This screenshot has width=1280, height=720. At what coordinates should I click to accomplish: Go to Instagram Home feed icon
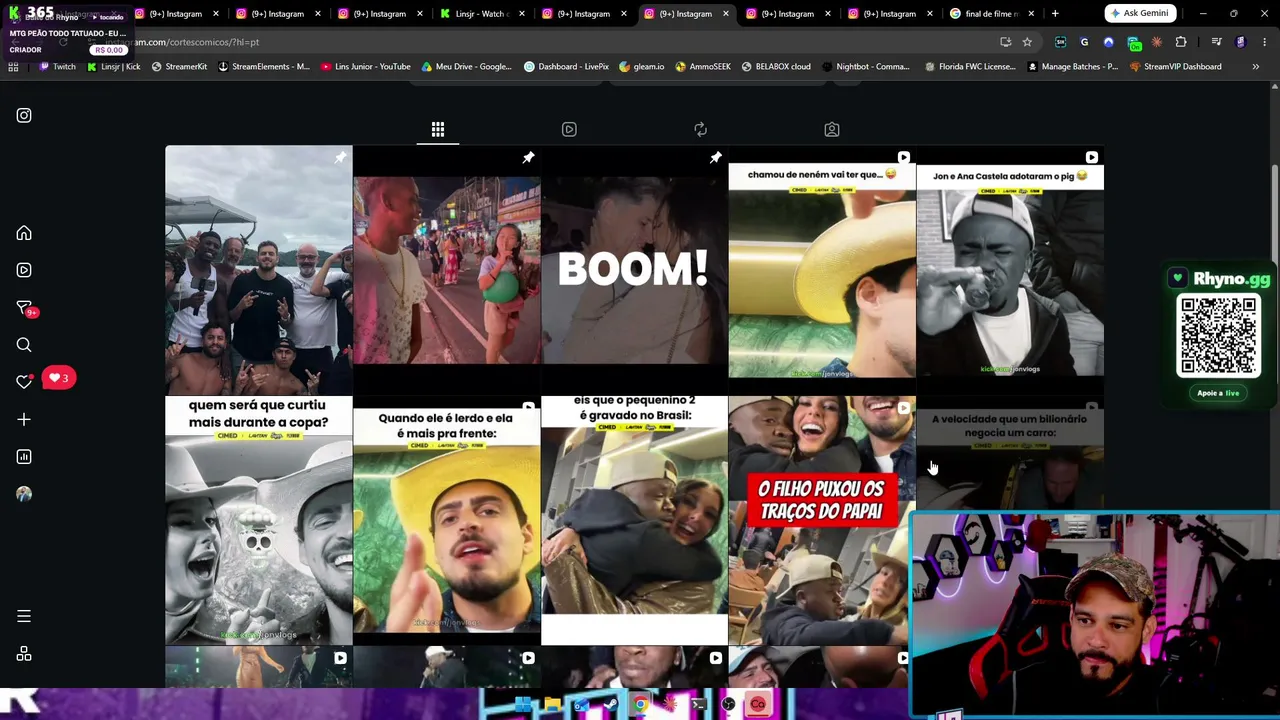[24, 233]
